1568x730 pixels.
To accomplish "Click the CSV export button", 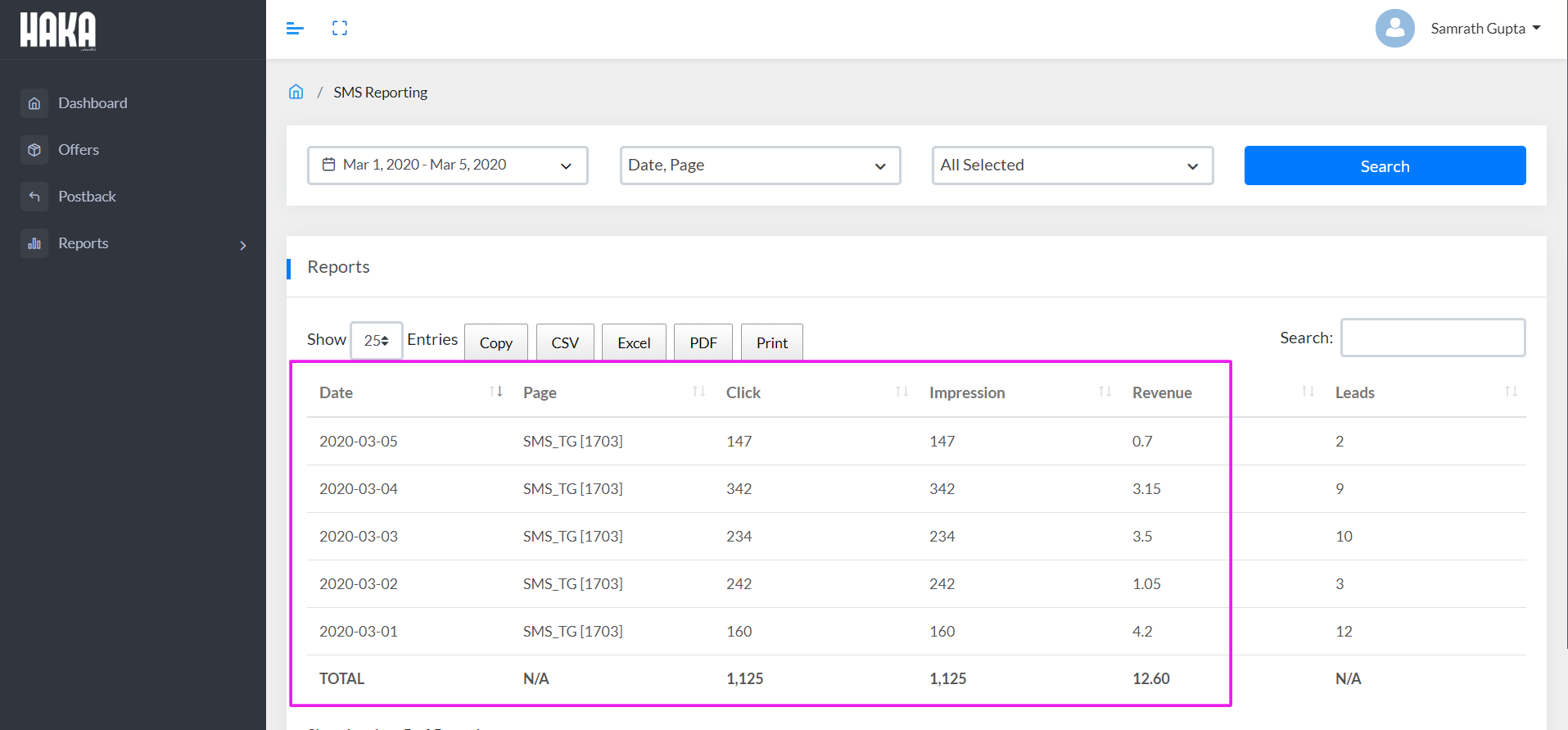I will coord(565,342).
